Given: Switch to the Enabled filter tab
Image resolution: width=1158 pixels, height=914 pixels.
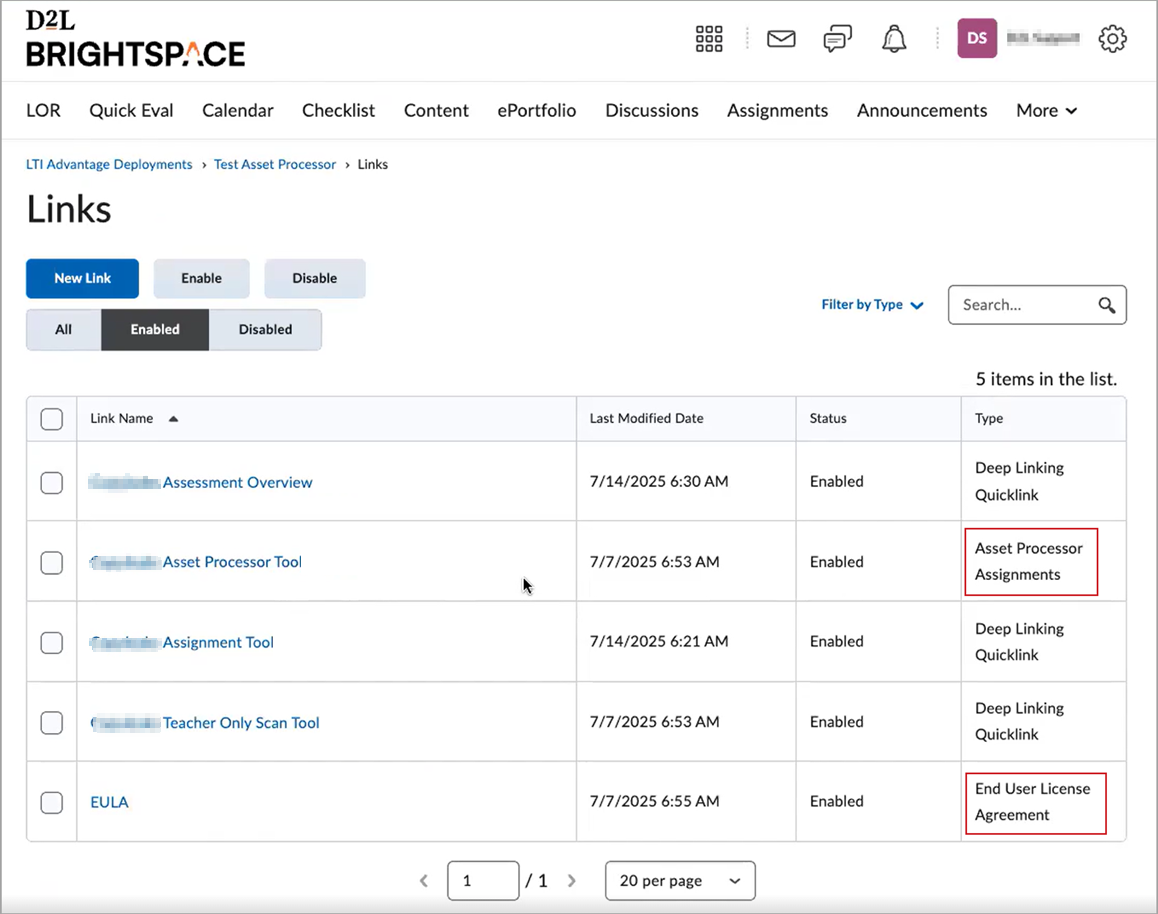Looking at the screenshot, I should 155,329.
